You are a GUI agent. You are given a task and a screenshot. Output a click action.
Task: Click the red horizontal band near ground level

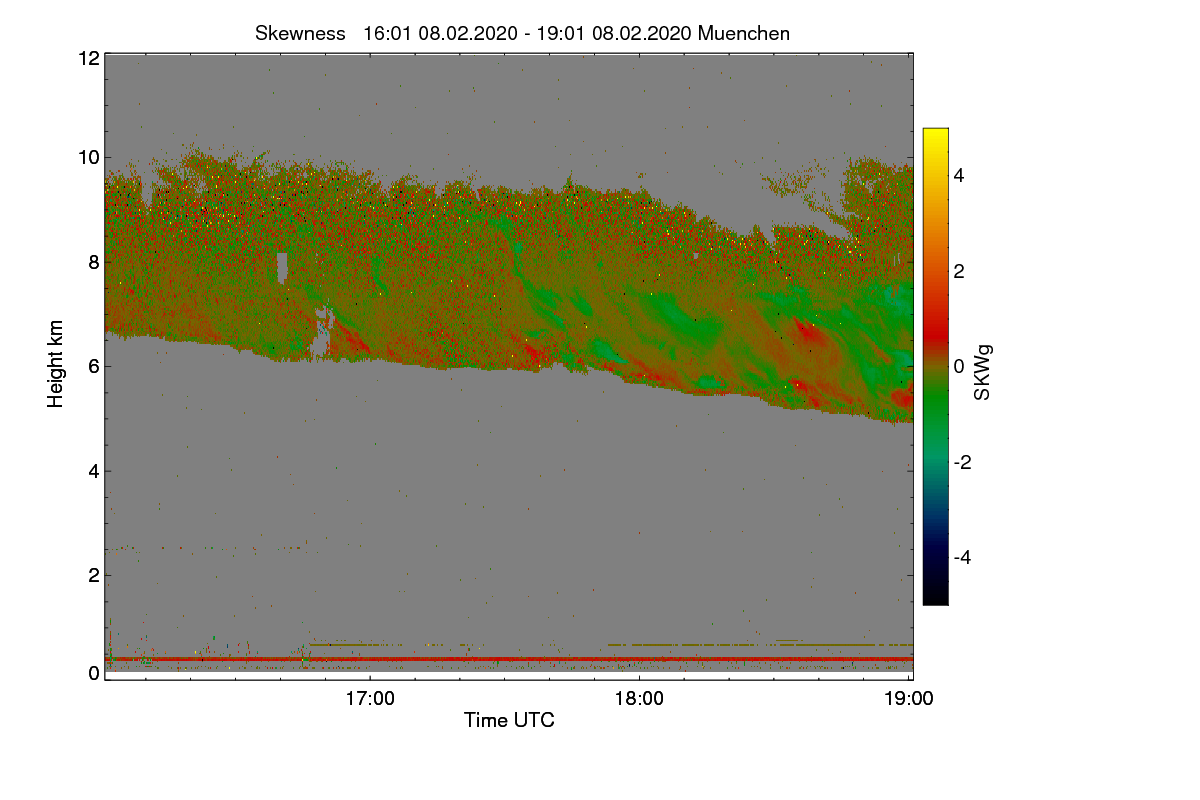(509, 659)
